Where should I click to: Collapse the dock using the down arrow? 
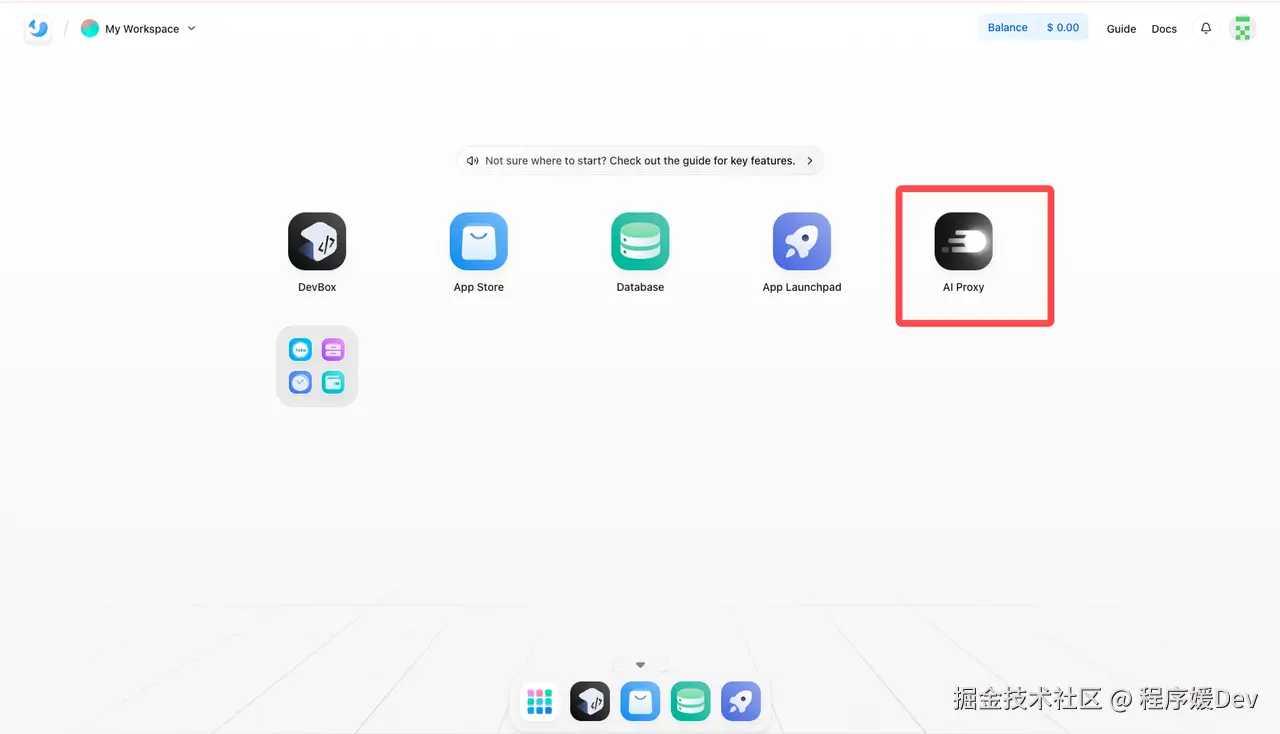(641, 665)
